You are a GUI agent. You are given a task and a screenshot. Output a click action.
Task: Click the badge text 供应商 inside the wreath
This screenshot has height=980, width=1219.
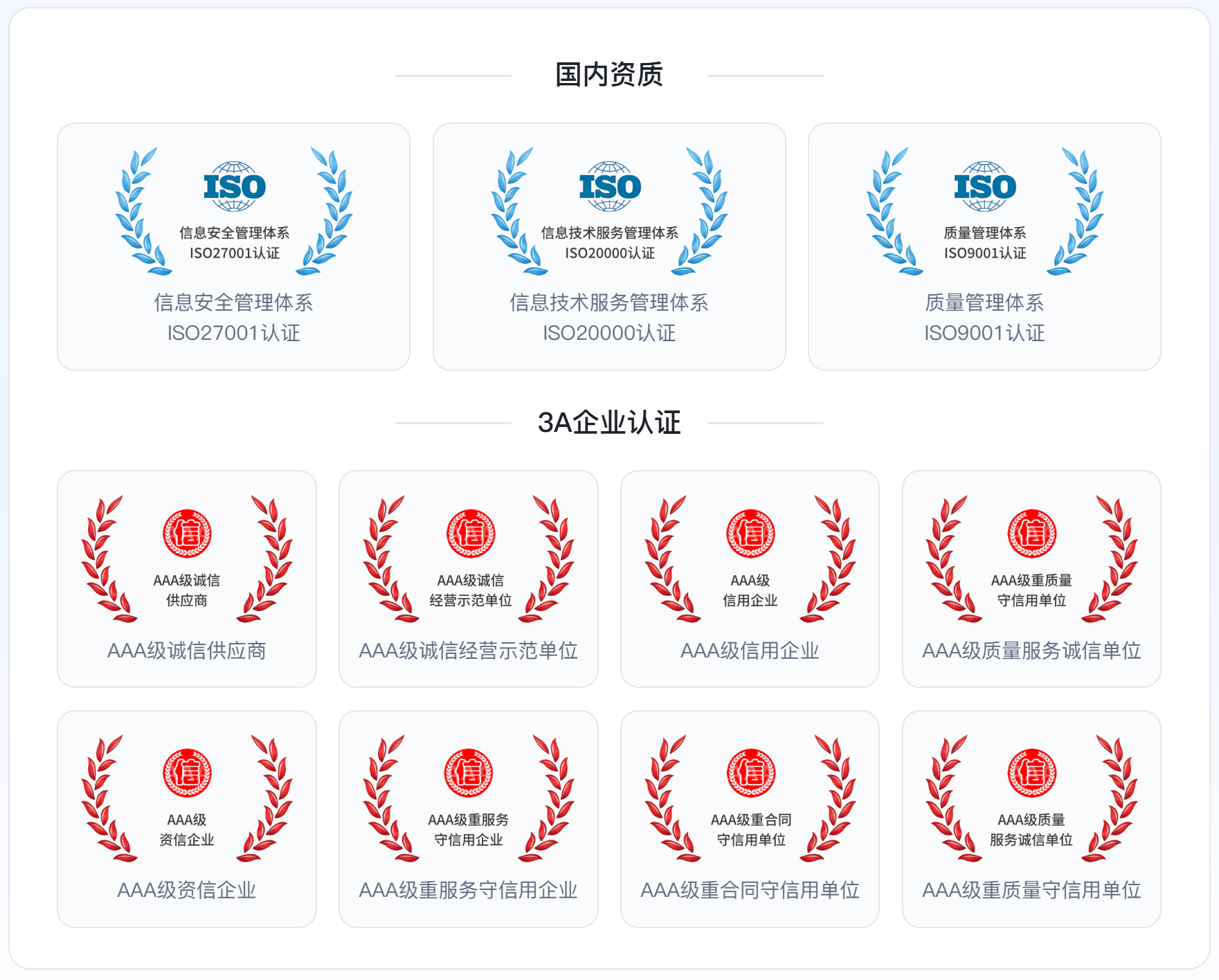pyautogui.click(x=187, y=601)
